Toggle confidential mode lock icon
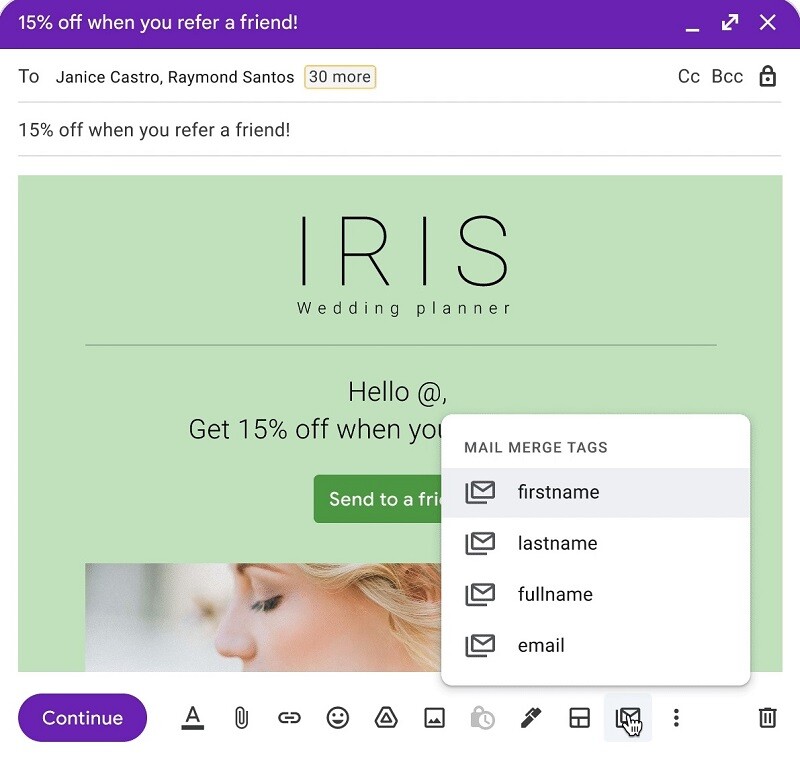The image size is (800, 760). coord(767,77)
